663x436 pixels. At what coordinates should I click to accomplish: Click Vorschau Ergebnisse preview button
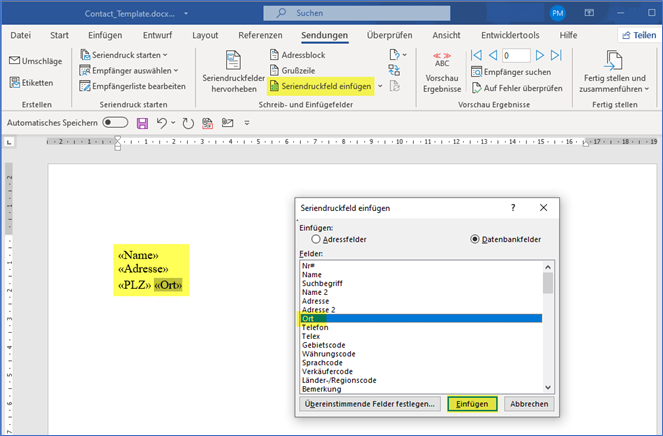click(442, 72)
